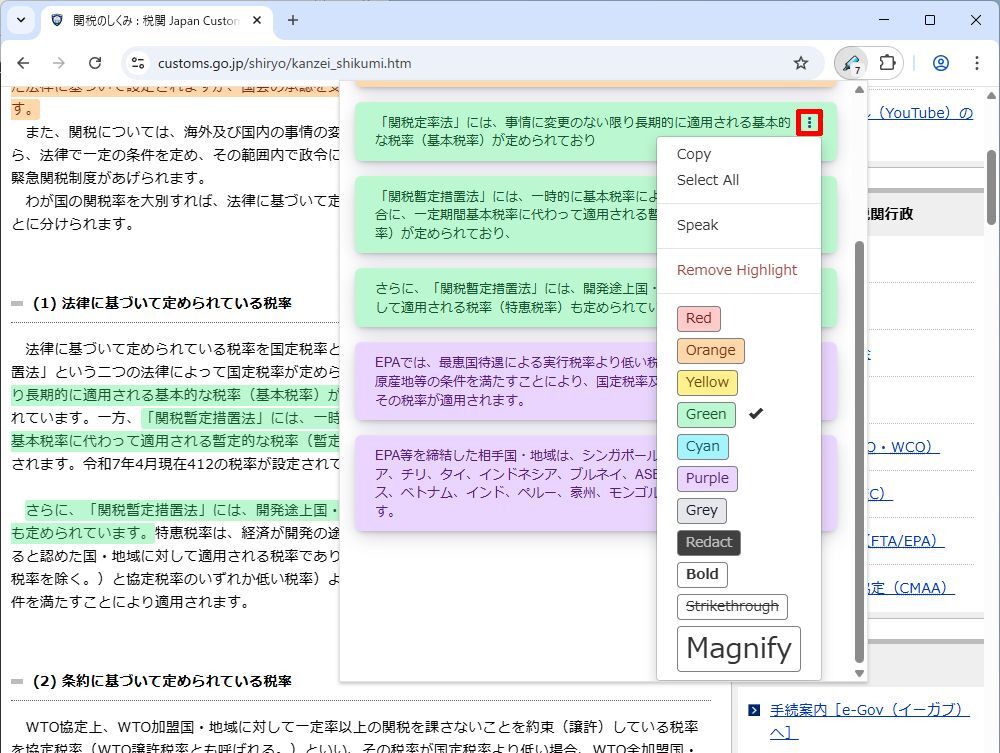Screen dimensions: 1000x753
Task: Pick the Yellow highlight color
Action: tap(707, 383)
